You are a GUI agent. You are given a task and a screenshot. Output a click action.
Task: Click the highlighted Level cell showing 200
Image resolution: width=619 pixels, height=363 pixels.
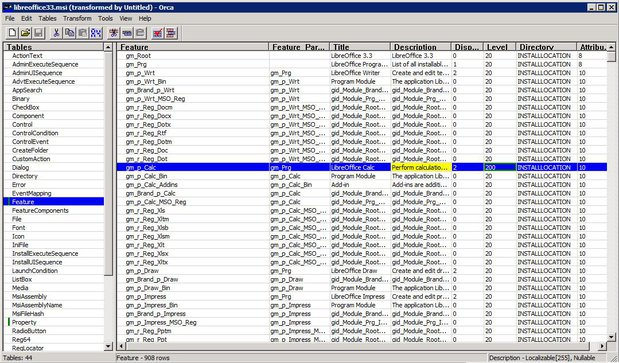[499, 168]
